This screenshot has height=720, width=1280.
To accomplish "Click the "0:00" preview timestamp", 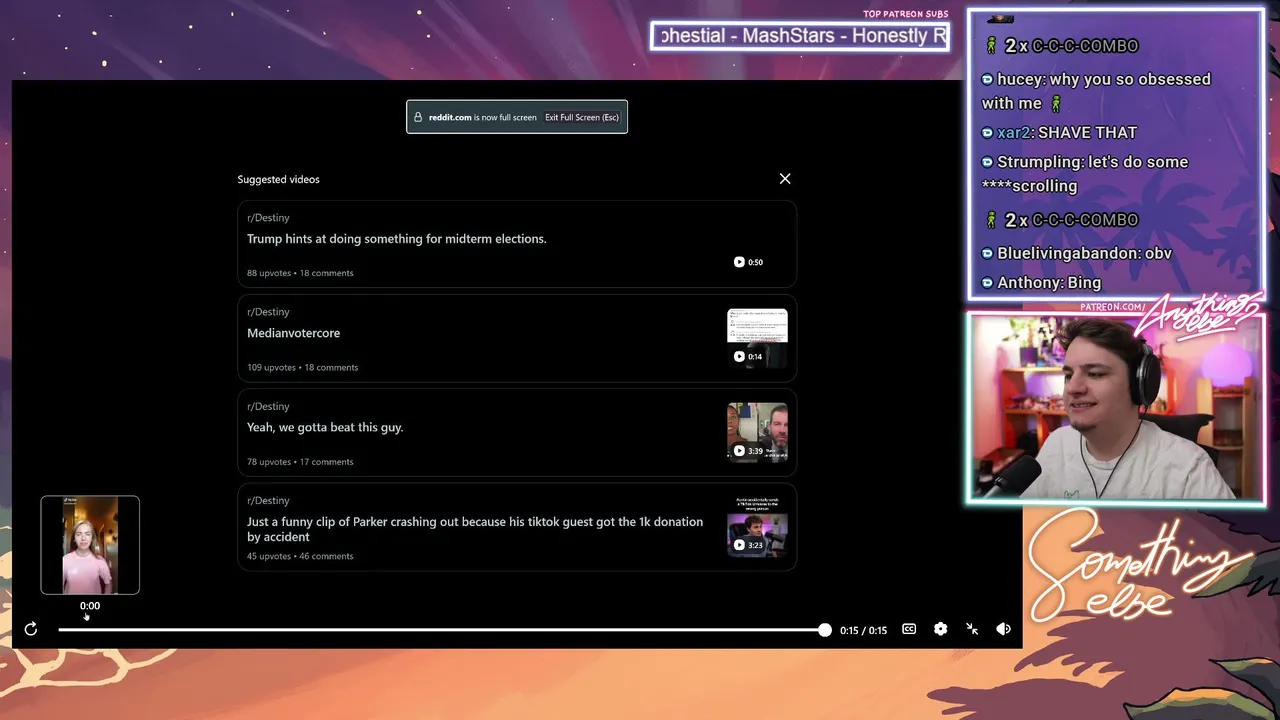I will (90, 606).
